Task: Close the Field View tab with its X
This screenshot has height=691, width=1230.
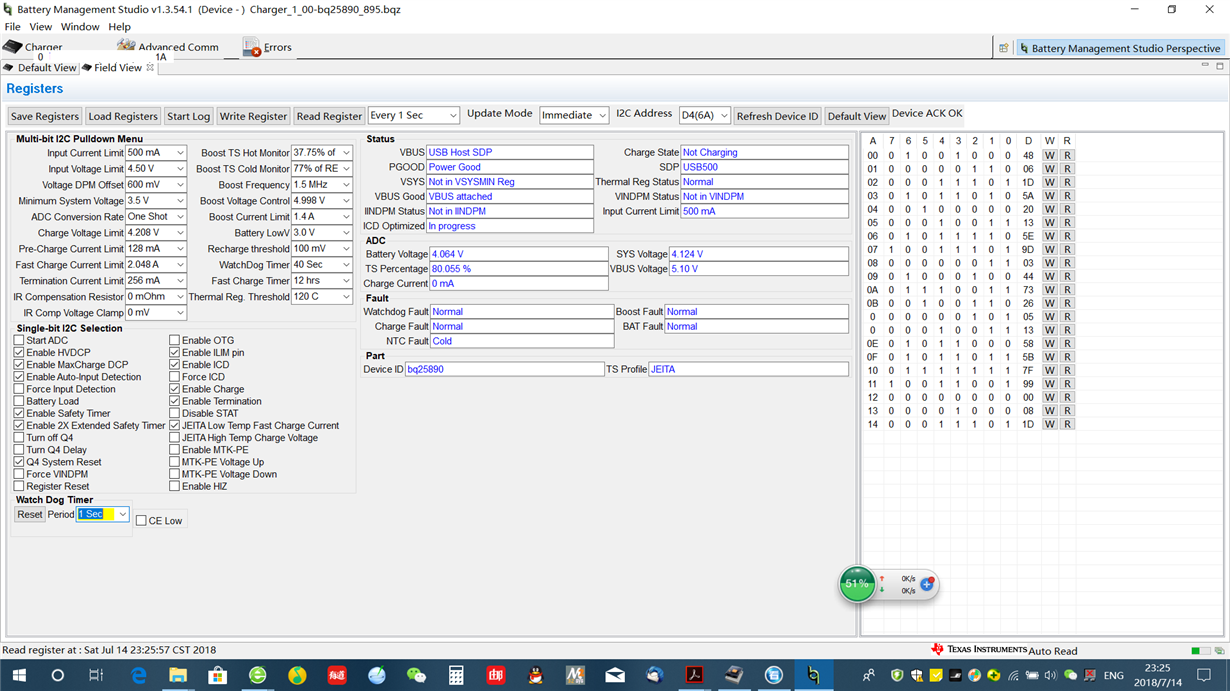Action: point(150,67)
